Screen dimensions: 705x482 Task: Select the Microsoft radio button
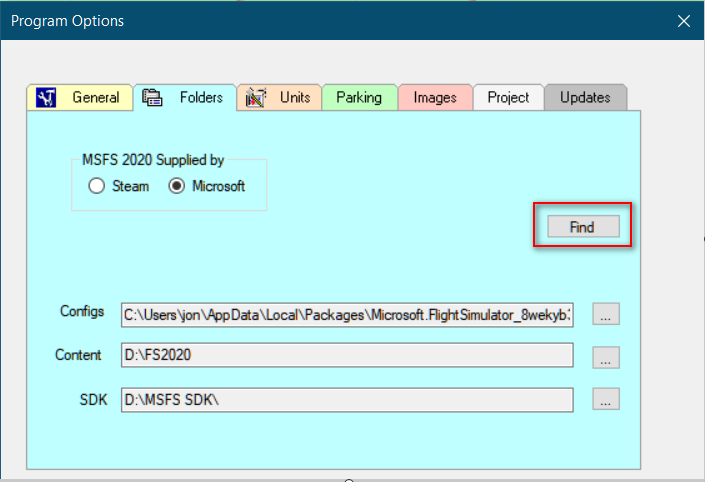click(x=177, y=186)
